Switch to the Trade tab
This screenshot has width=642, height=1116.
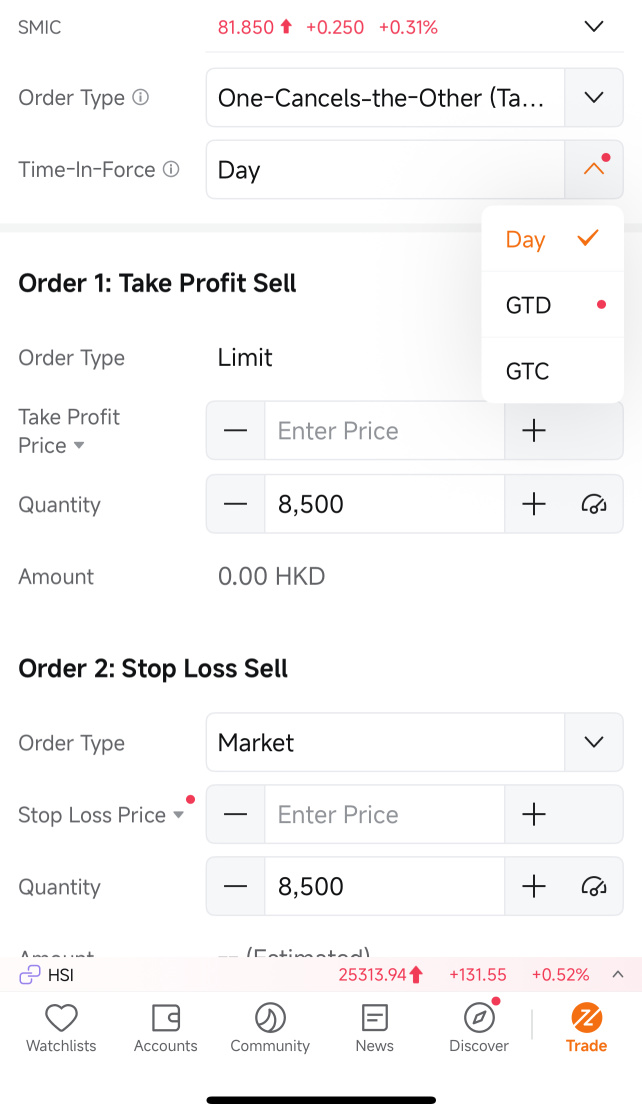coord(586,1028)
